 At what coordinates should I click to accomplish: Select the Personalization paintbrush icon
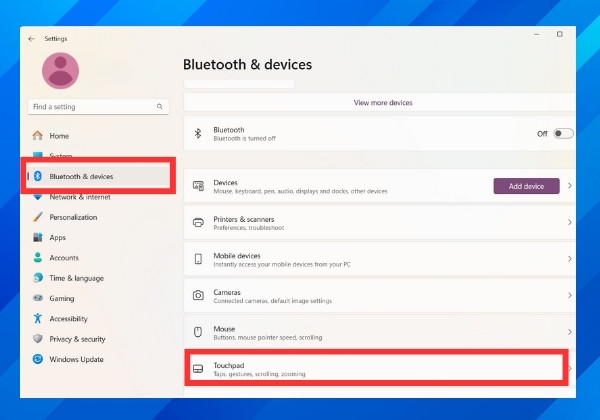click(38, 217)
